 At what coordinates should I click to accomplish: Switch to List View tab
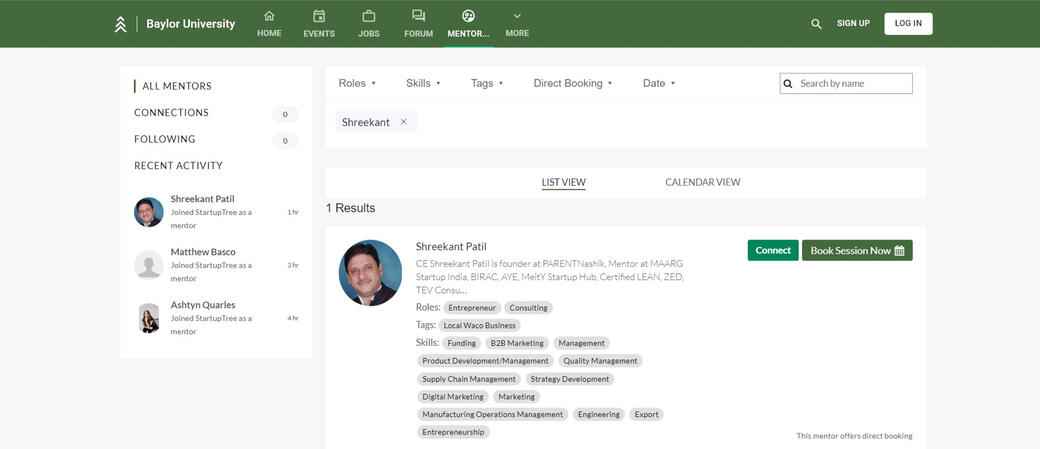tap(564, 182)
